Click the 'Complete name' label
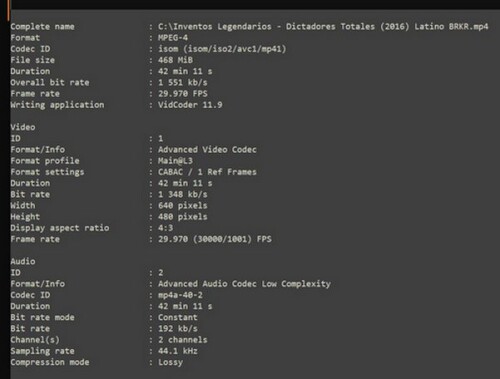 click(42, 26)
